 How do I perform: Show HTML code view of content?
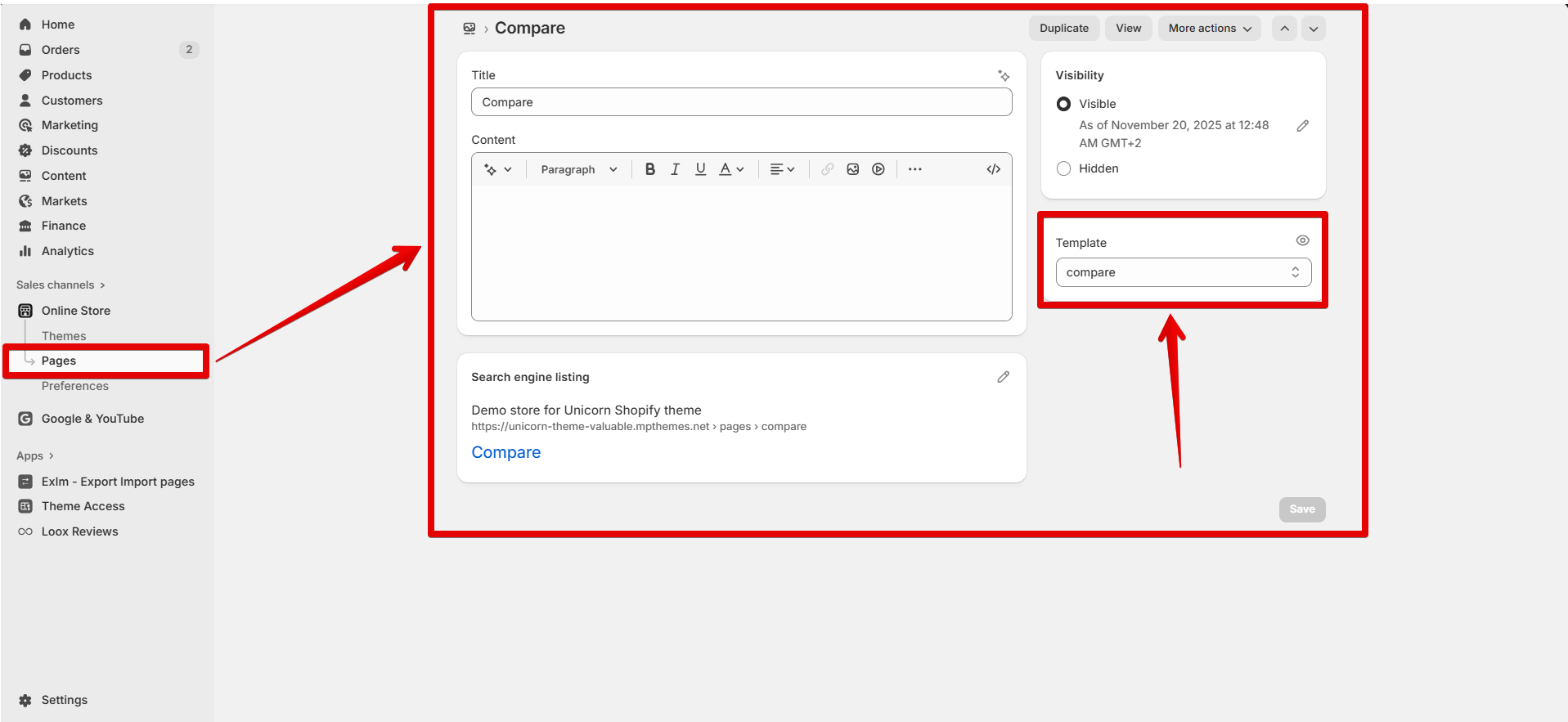tap(993, 169)
